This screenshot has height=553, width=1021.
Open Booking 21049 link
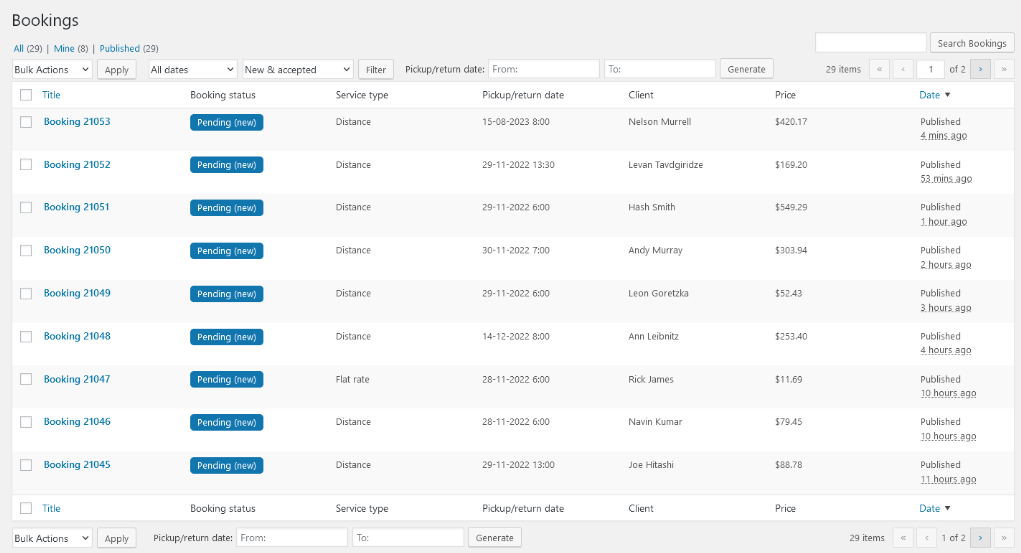point(77,292)
